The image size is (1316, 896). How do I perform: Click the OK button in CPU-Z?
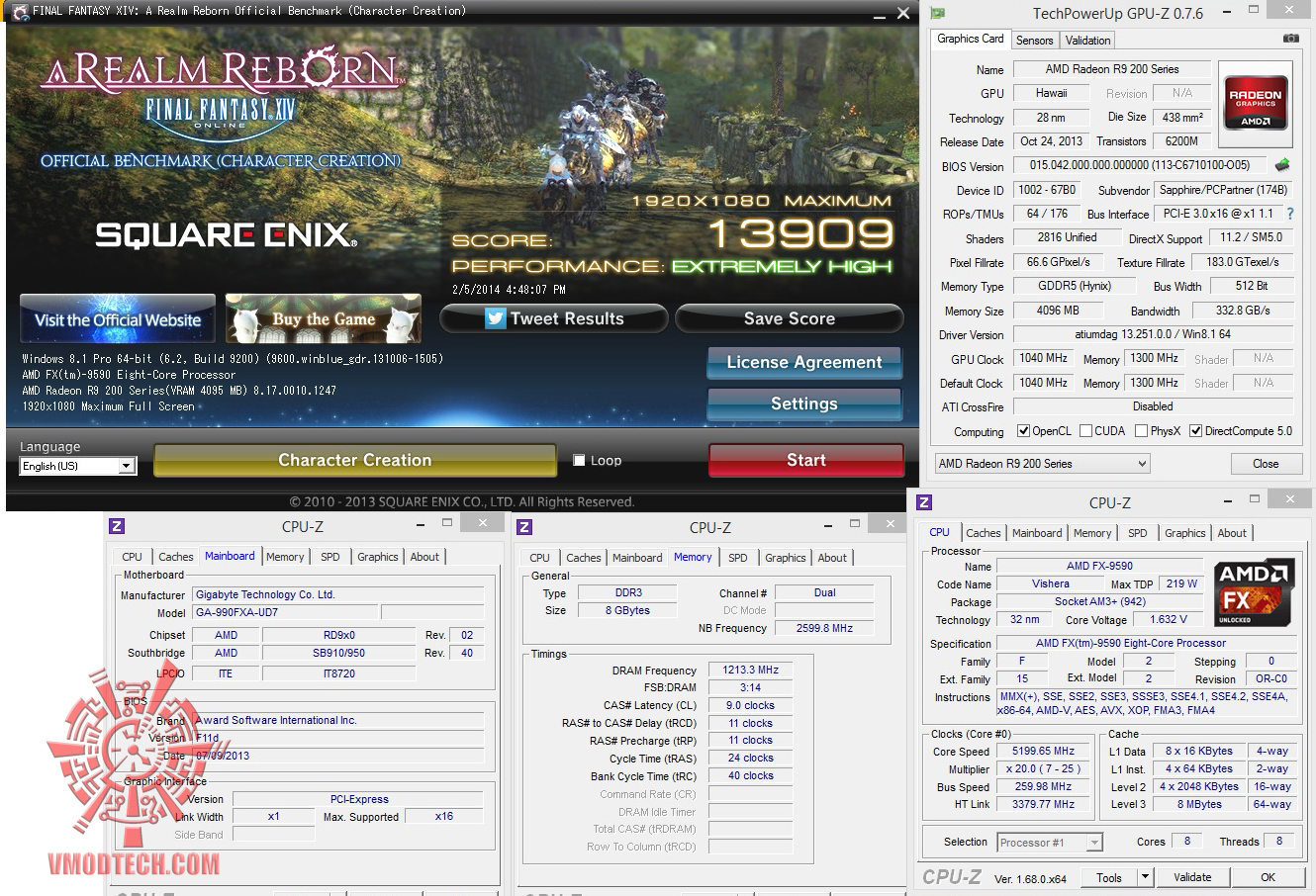pos(1268,877)
